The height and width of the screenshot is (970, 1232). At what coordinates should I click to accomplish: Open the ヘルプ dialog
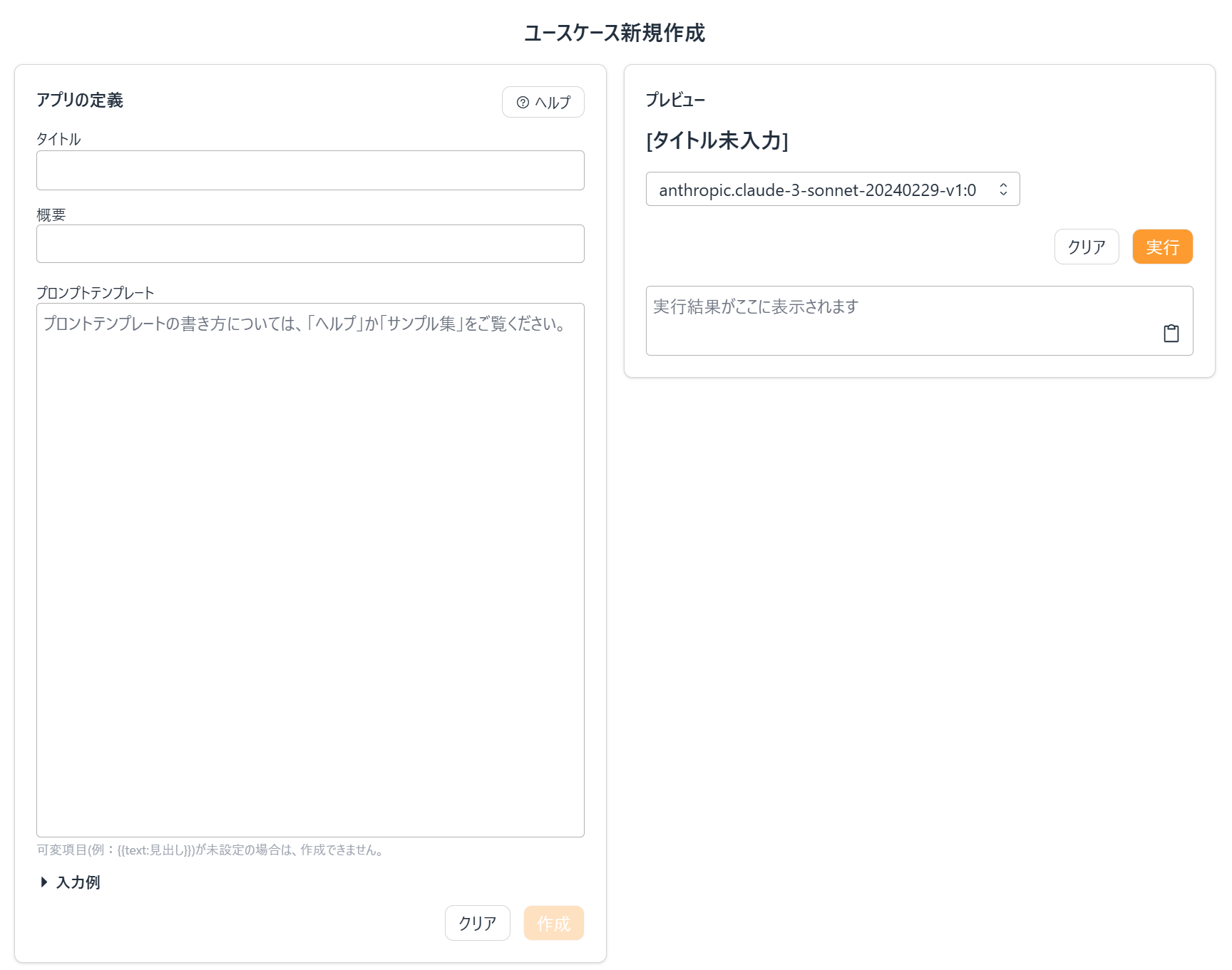543,102
